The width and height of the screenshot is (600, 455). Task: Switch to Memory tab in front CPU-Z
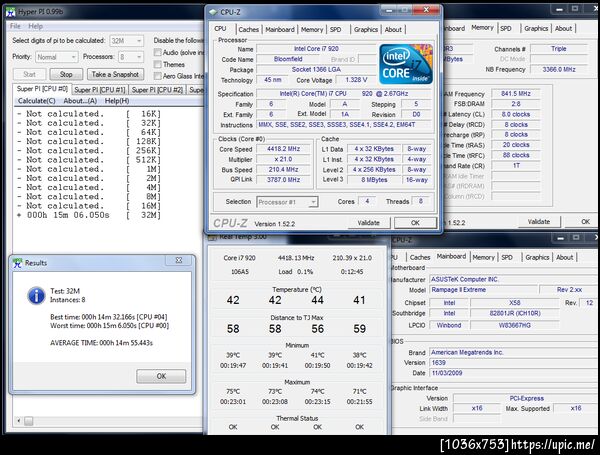coord(312,29)
